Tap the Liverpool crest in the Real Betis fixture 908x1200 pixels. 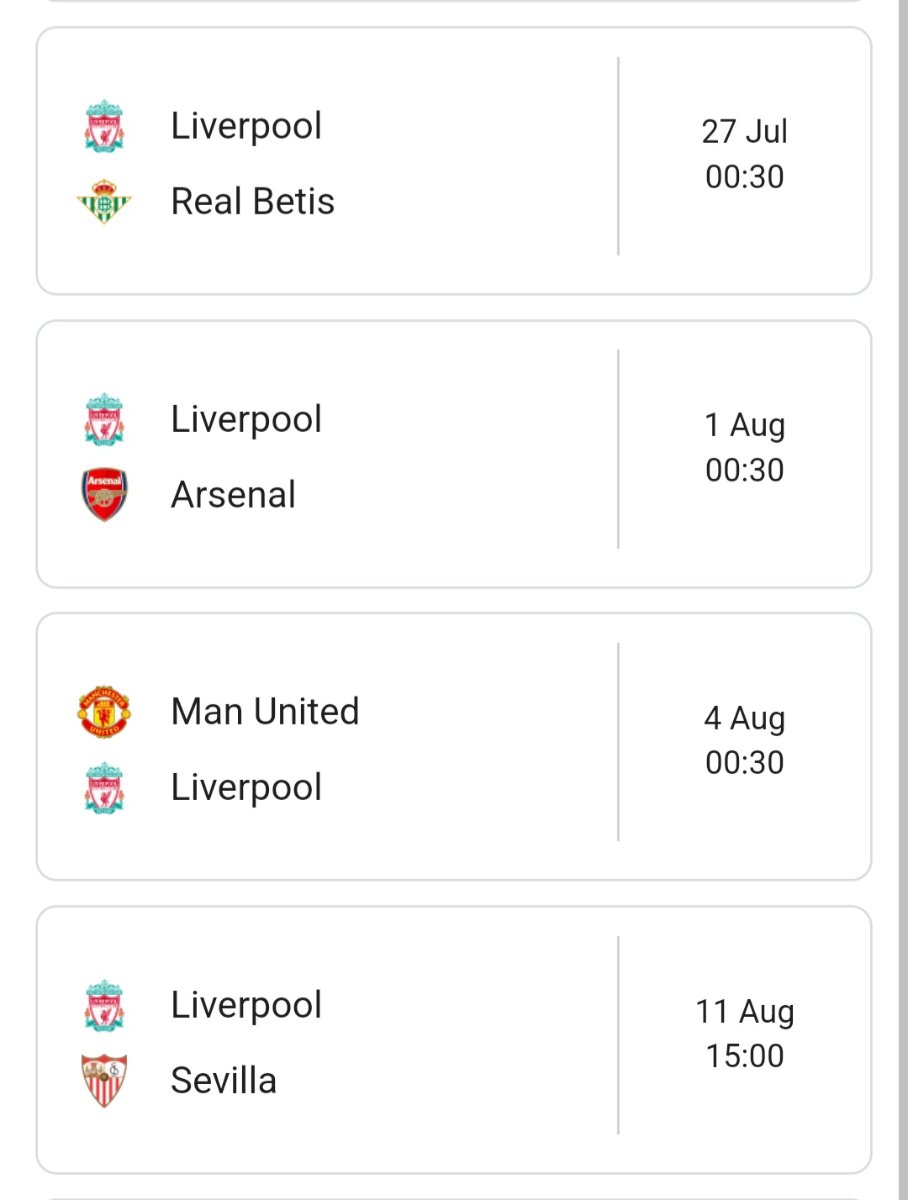104,127
